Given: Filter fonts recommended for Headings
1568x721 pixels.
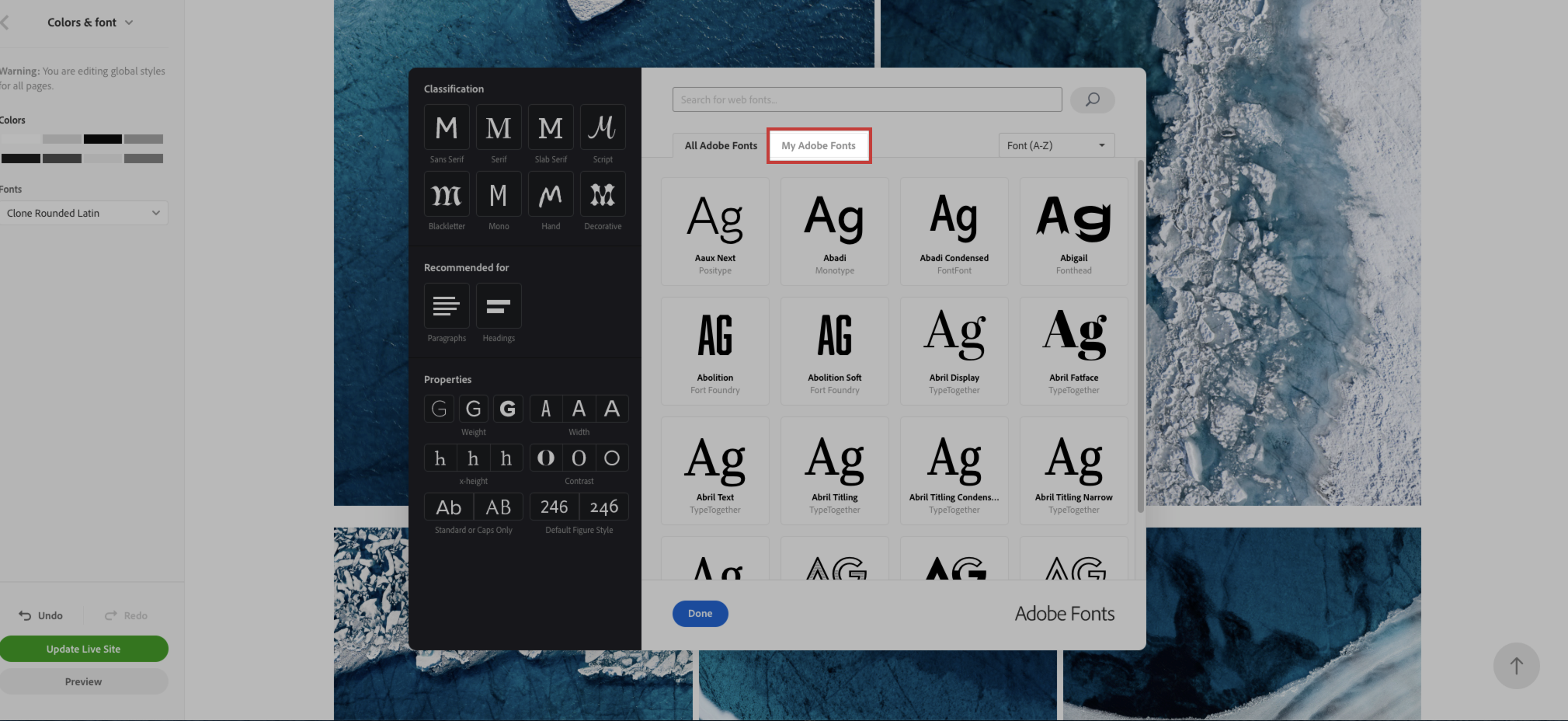Looking at the screenshot, I should pos(499,306).
